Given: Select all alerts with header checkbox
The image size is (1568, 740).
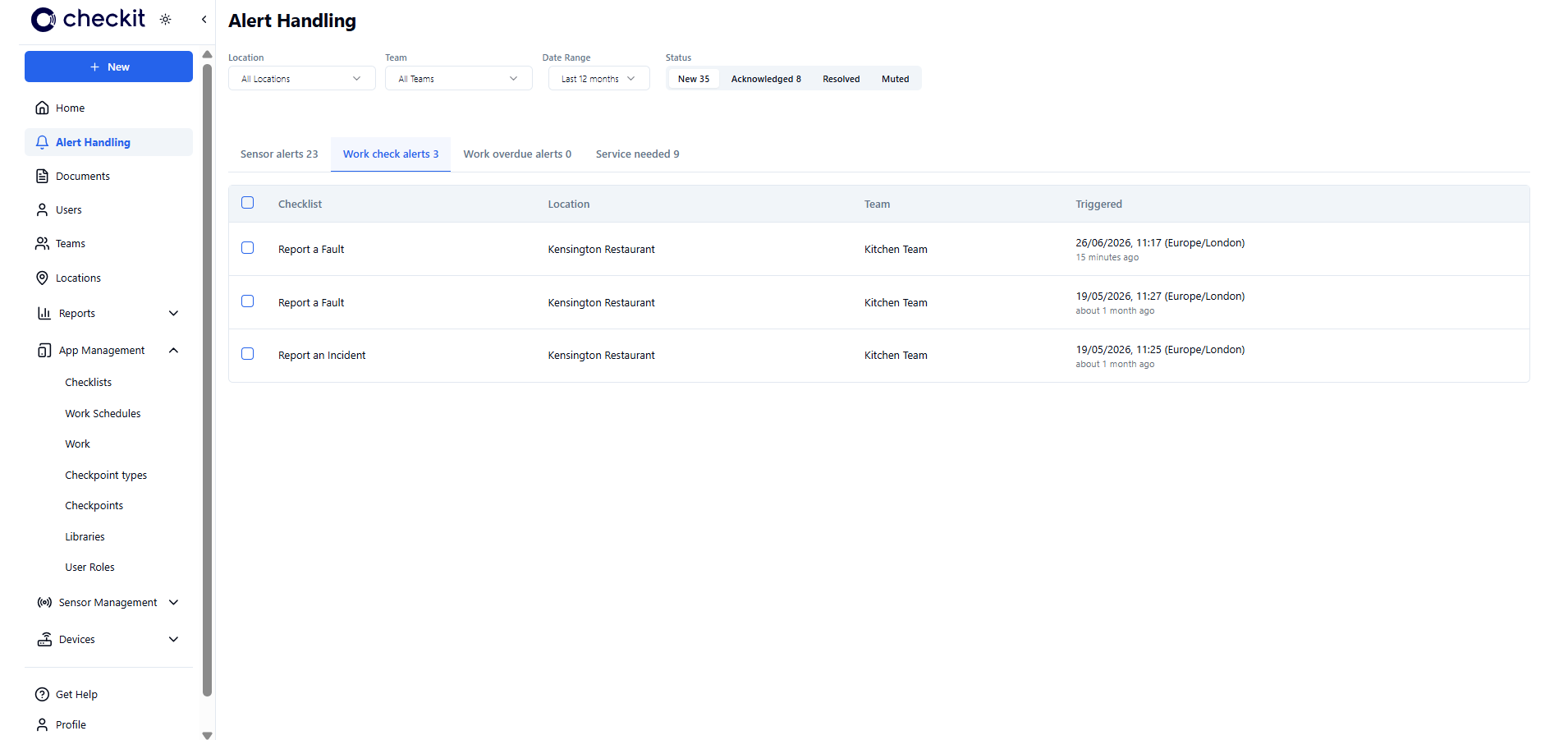Looking at the screenshot, I should 247,203.
